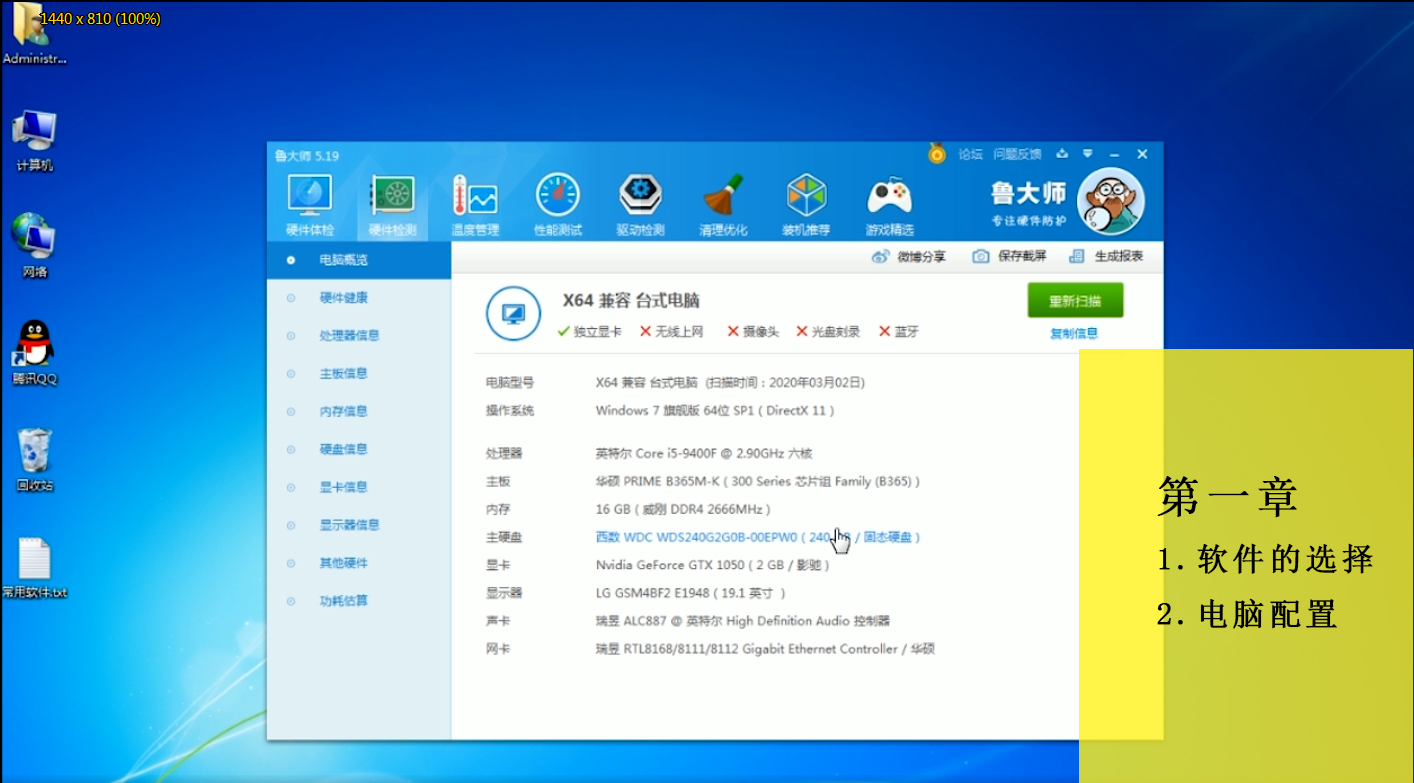Click 问题反馈 feedback link
Viewport: 1414px width, 783px height.
coord(1017,155)
